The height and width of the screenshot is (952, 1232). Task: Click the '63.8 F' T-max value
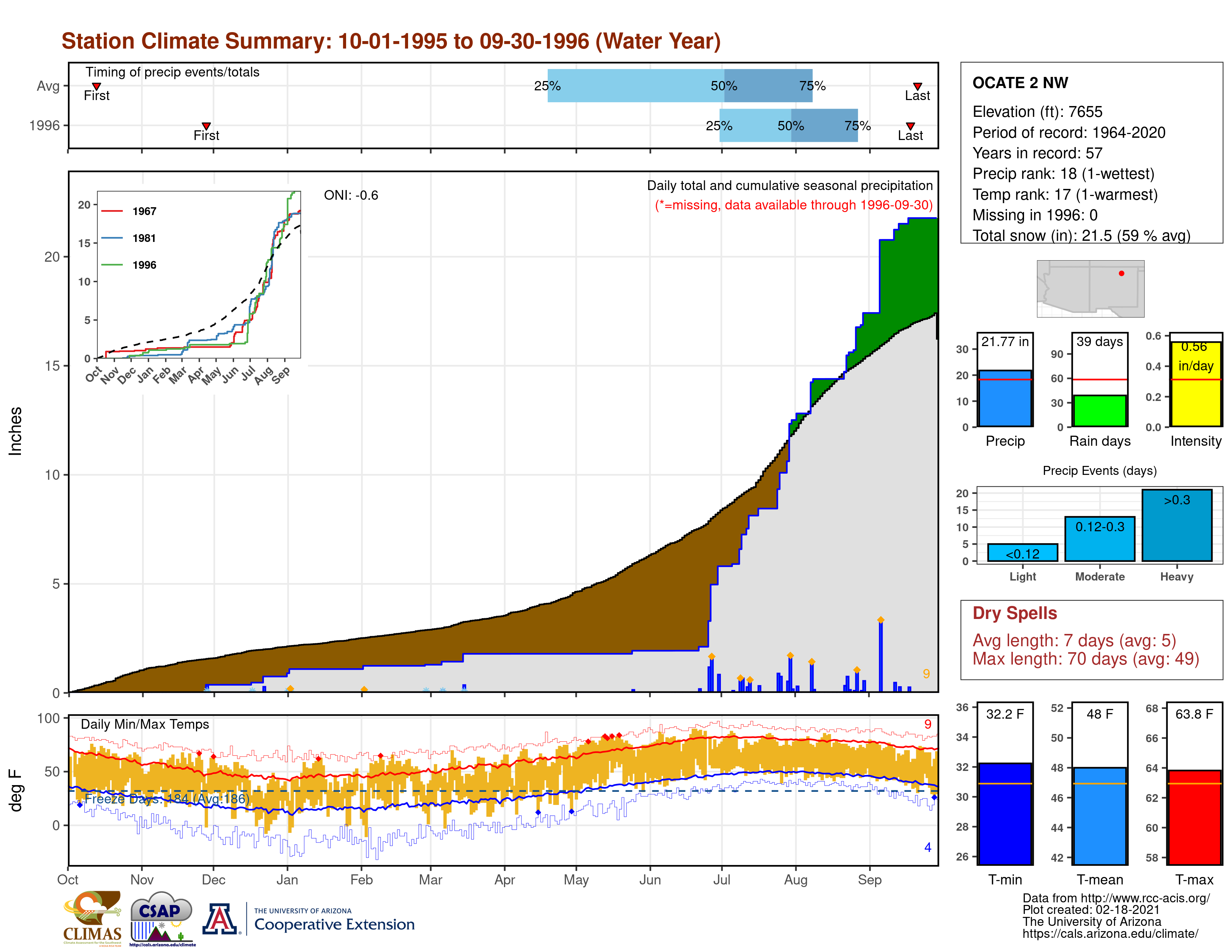[1194, 714]
